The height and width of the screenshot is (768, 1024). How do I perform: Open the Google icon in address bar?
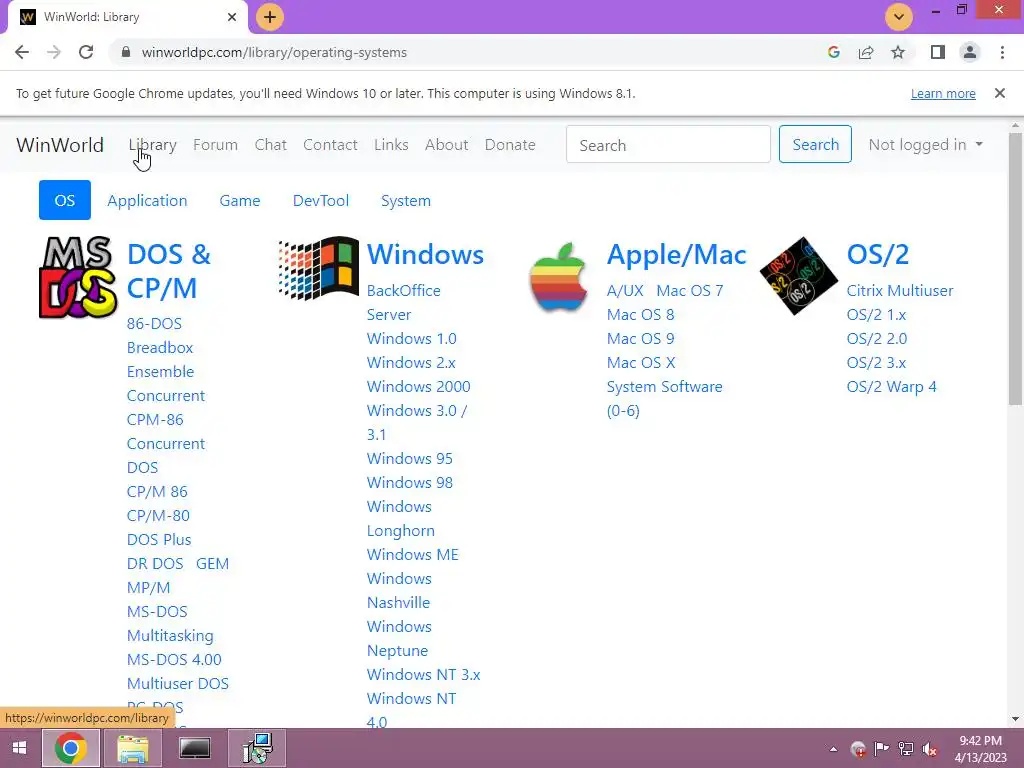(x=833, y=52)
